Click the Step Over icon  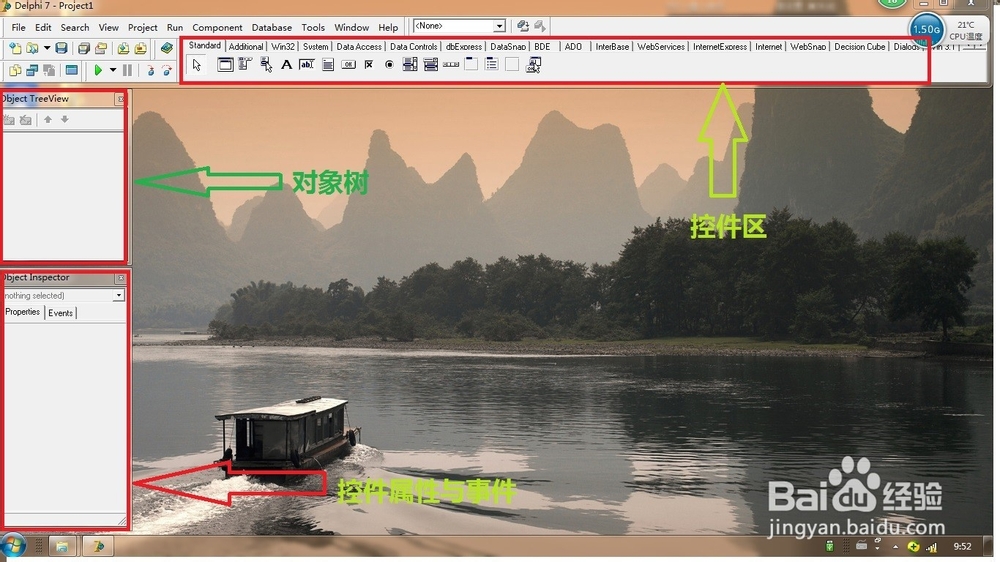coord(167,70)
